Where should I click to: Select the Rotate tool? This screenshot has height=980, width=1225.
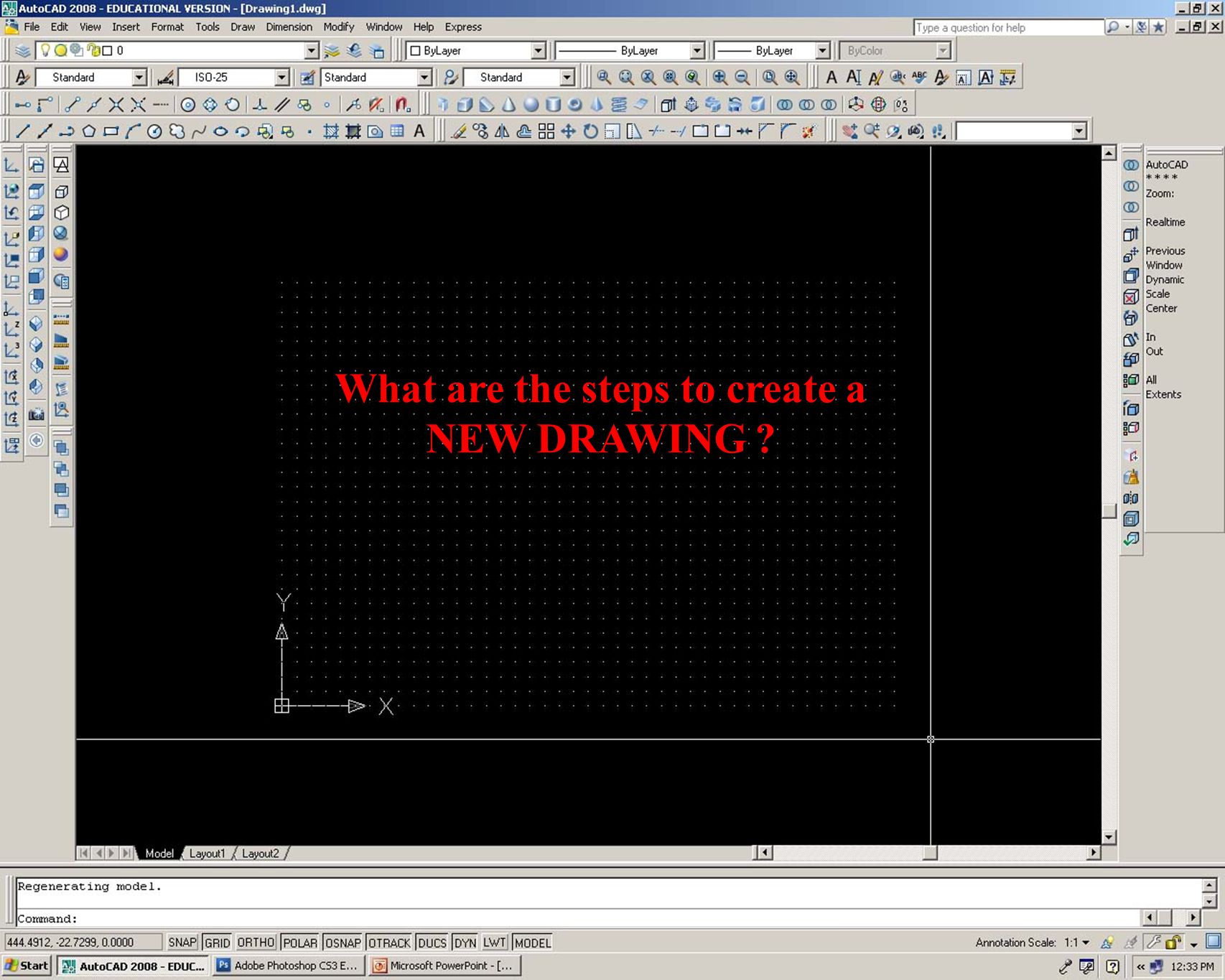(590, 131)
